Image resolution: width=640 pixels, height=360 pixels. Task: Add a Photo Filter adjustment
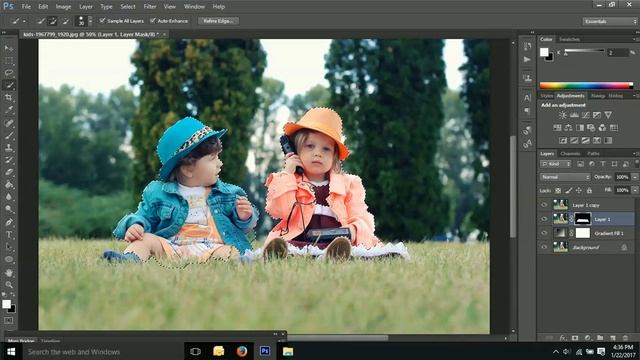(591, 128)
